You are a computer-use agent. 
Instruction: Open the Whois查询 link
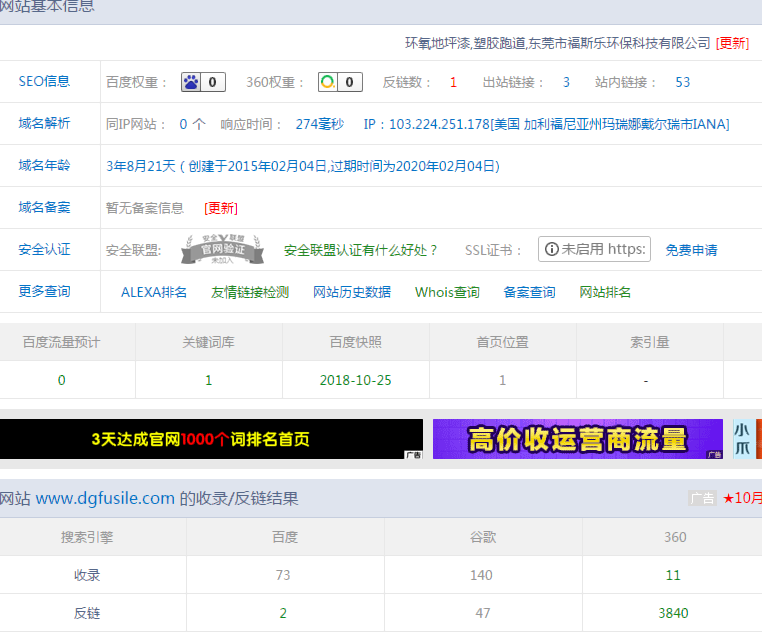point(447,292)
